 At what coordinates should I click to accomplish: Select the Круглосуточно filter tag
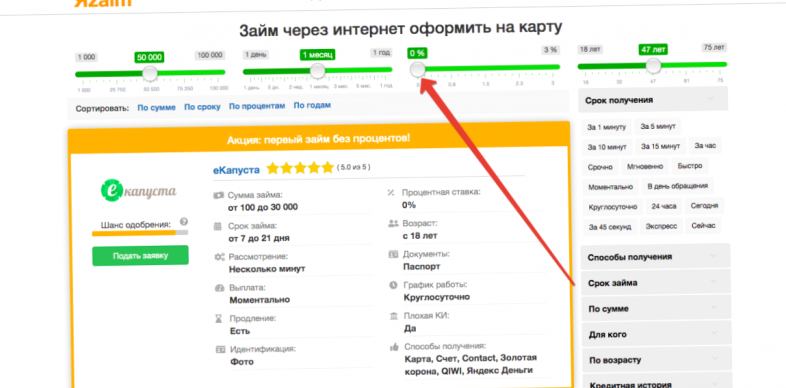point(613,207)
